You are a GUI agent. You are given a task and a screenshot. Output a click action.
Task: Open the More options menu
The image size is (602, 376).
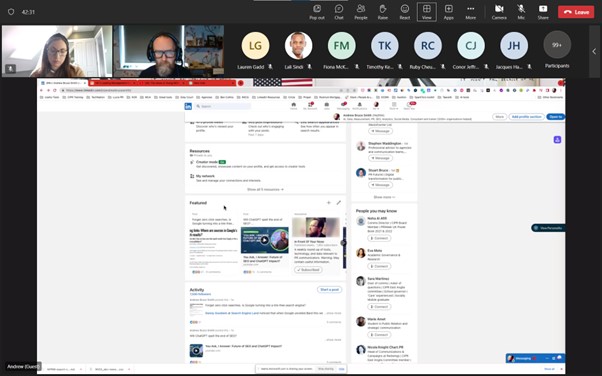pyautogui.click(x=470, y=12)
